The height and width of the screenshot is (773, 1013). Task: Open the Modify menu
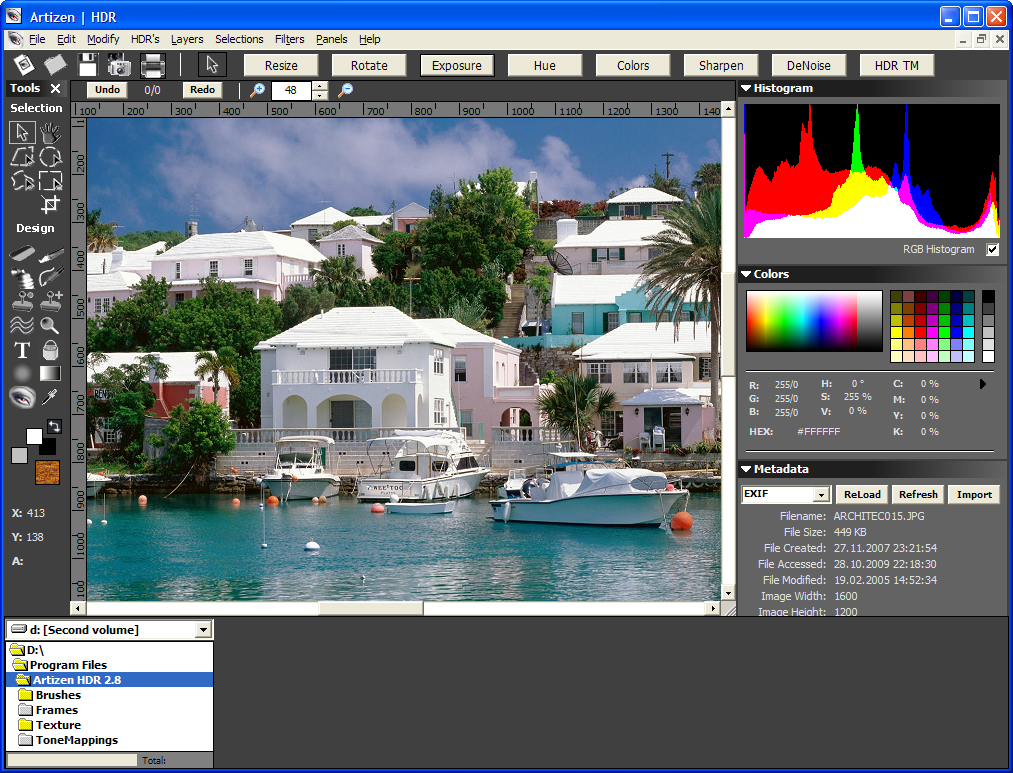pyautogui.click(x=103, y=39)
